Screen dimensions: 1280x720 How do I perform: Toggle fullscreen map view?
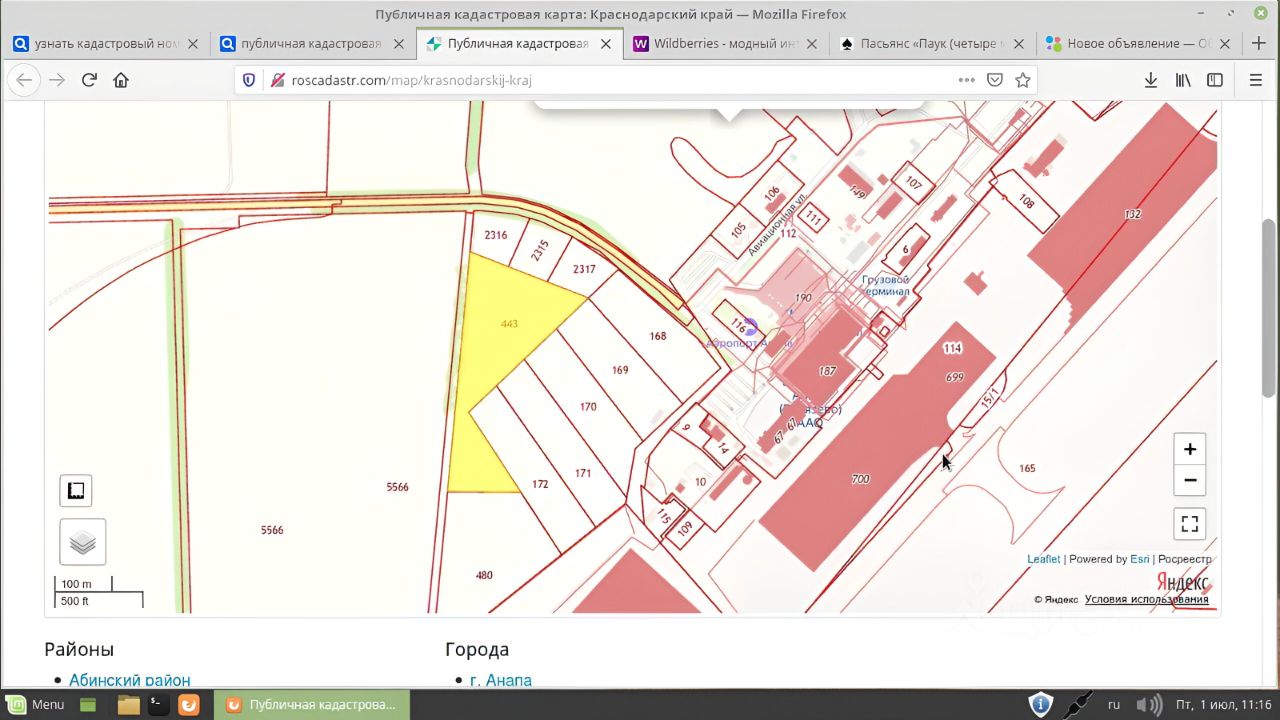tap(1190, 523)
